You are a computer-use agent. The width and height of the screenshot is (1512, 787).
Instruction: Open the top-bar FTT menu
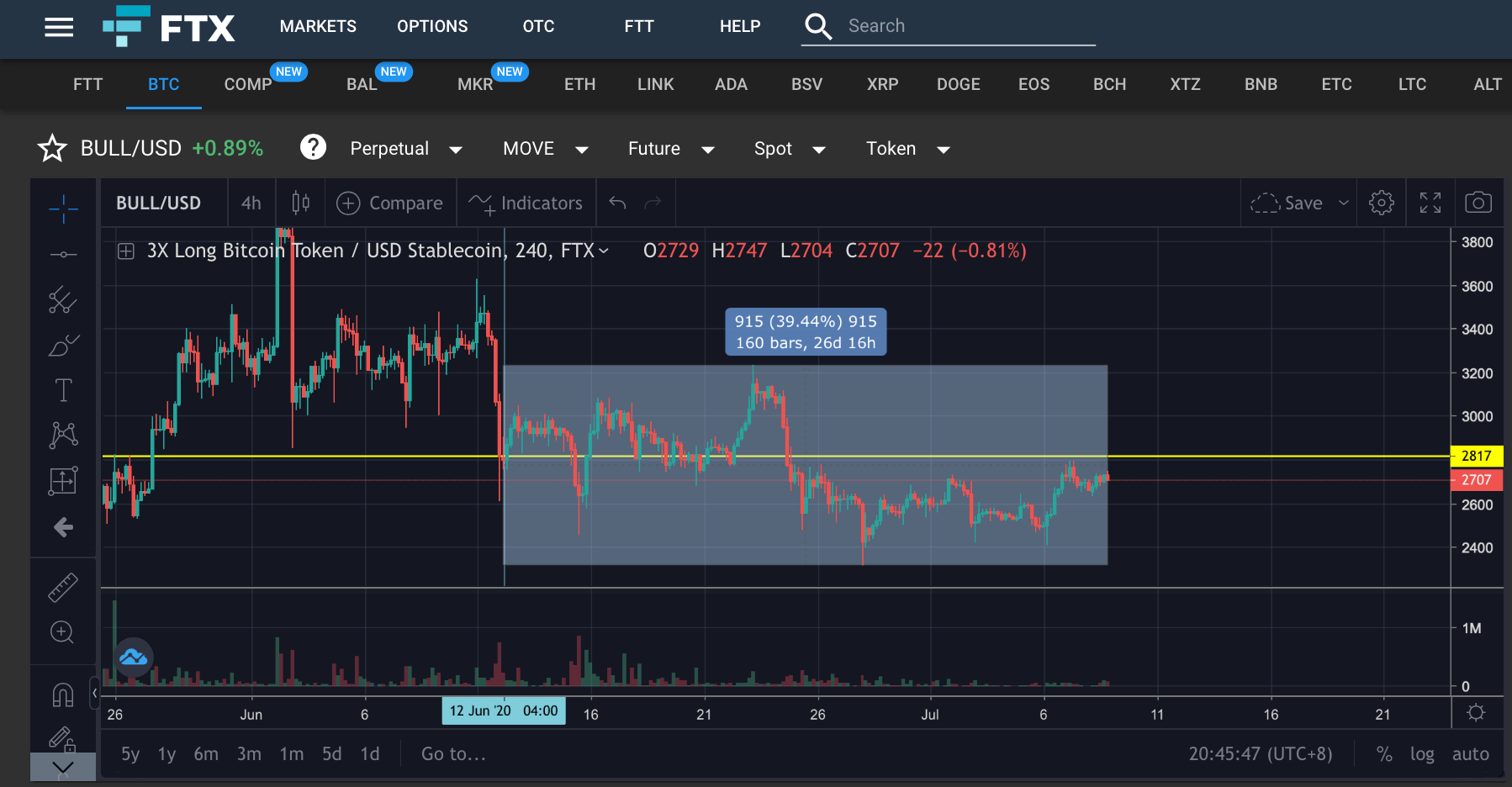tap(639, 26)
